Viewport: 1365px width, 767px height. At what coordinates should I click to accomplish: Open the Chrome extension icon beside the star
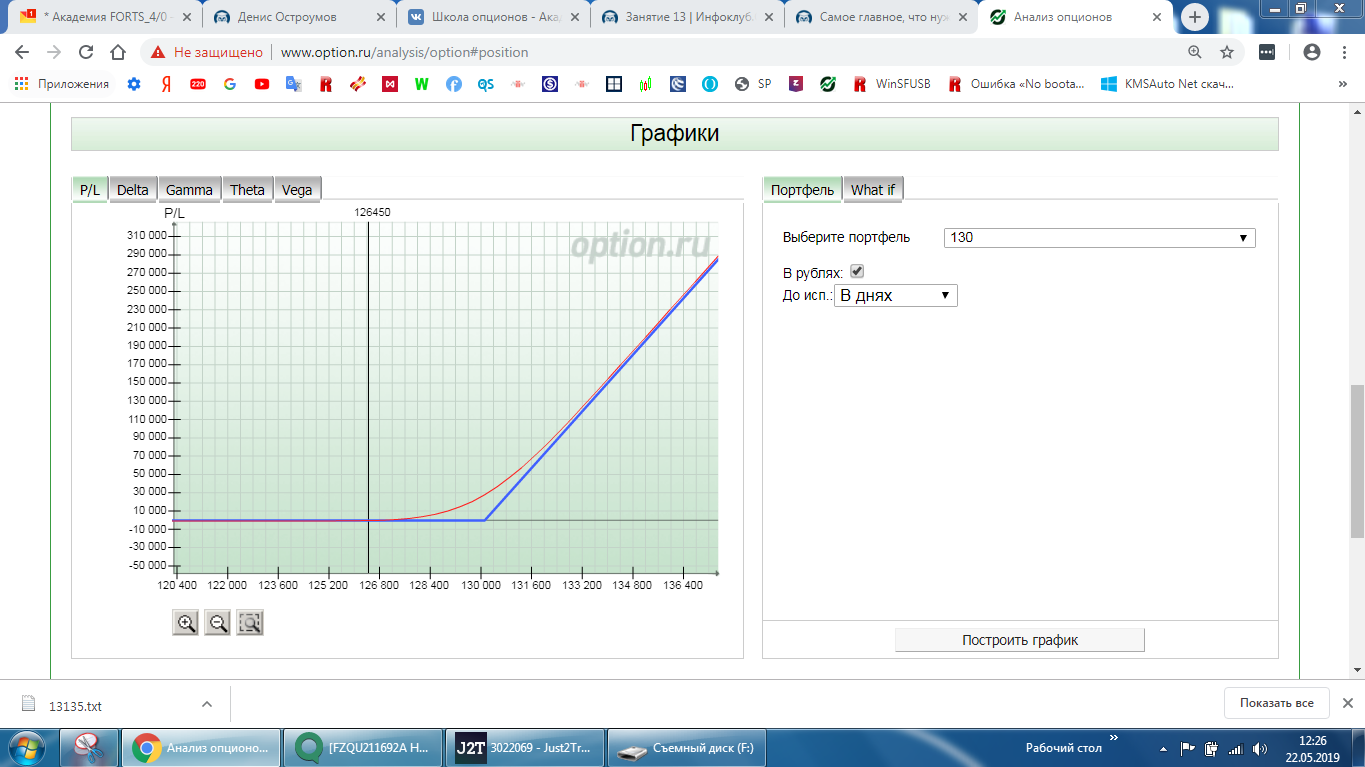click(x=1267, y=52)
